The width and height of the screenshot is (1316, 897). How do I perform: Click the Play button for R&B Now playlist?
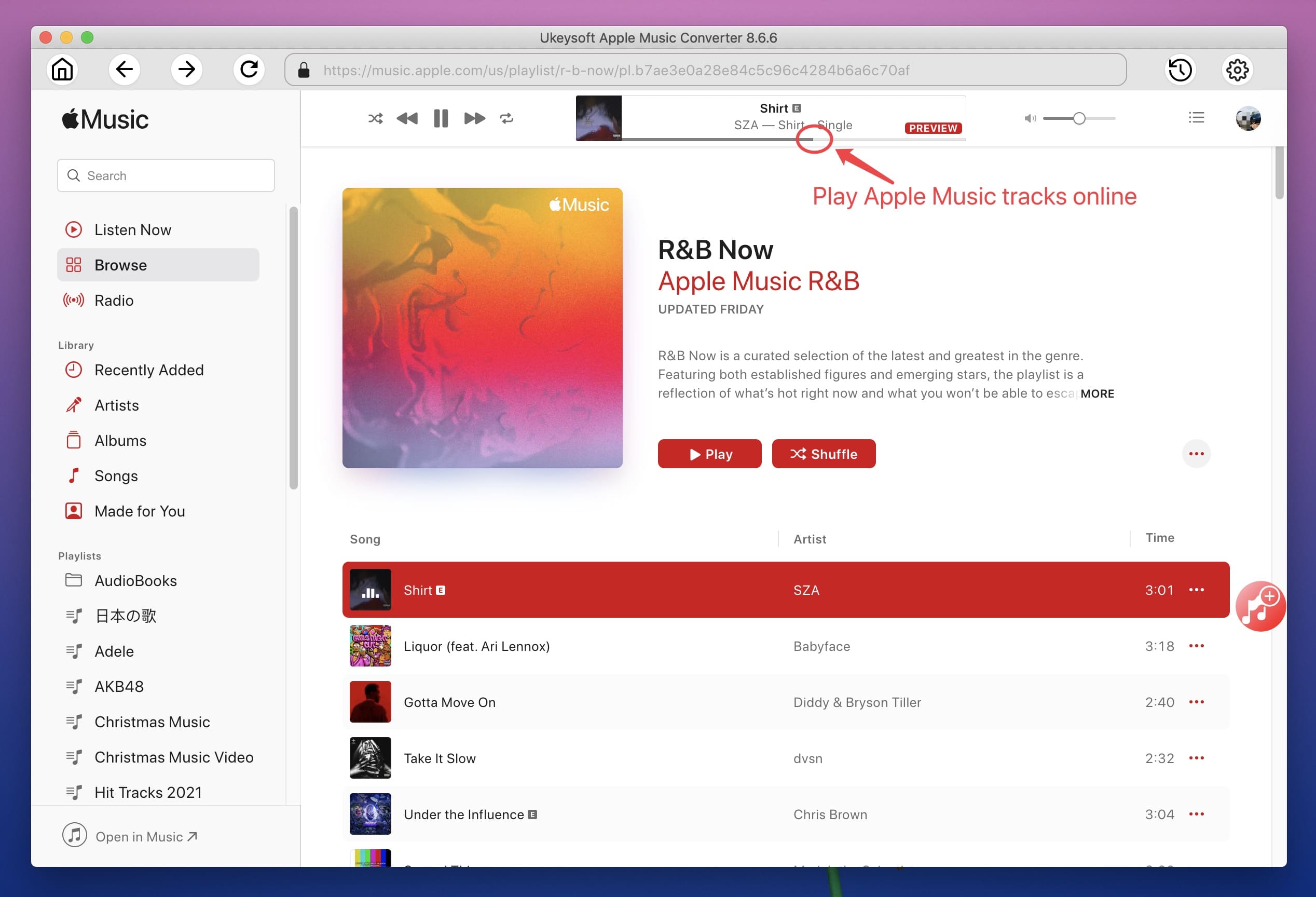[x=710, y=454]
